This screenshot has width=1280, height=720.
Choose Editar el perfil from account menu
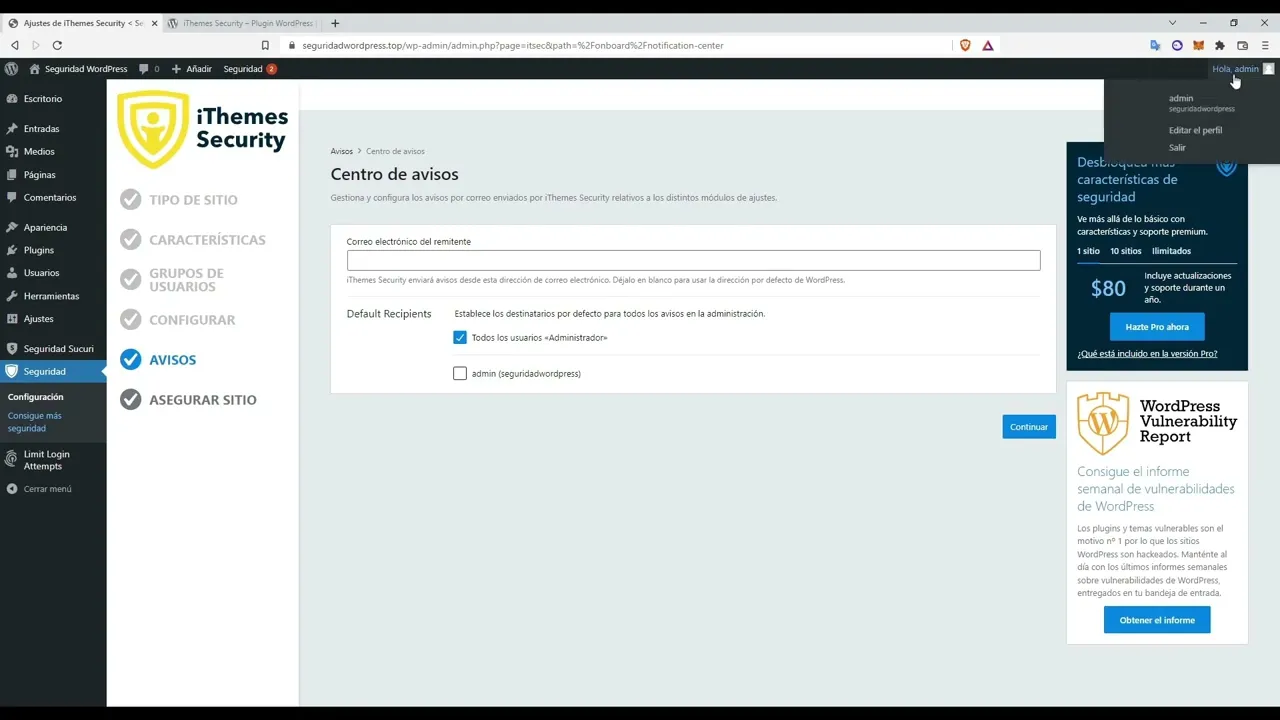pos(1196,131)
